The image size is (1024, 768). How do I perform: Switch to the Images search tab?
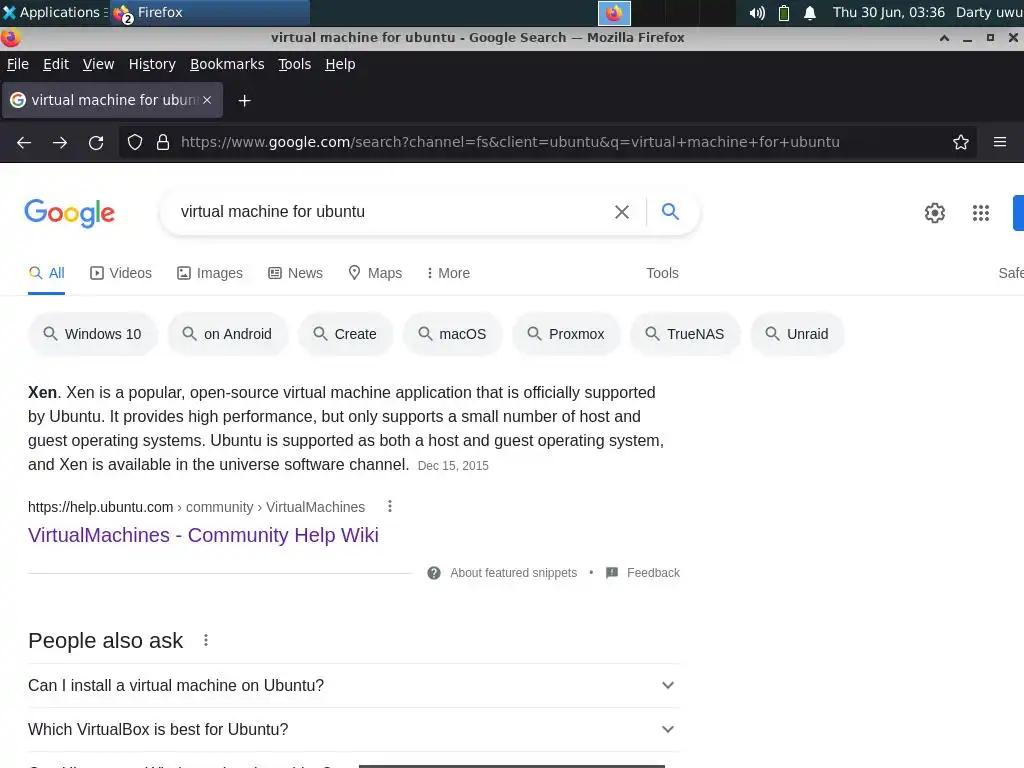(210, 273)
